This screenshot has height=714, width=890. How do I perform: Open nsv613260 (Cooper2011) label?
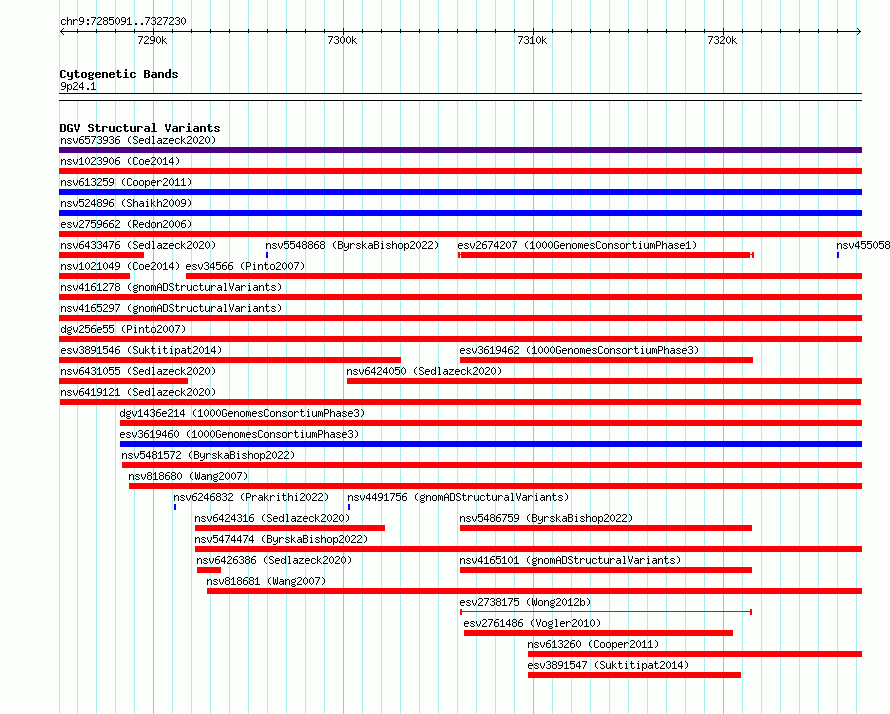click(x=593, y=644)
